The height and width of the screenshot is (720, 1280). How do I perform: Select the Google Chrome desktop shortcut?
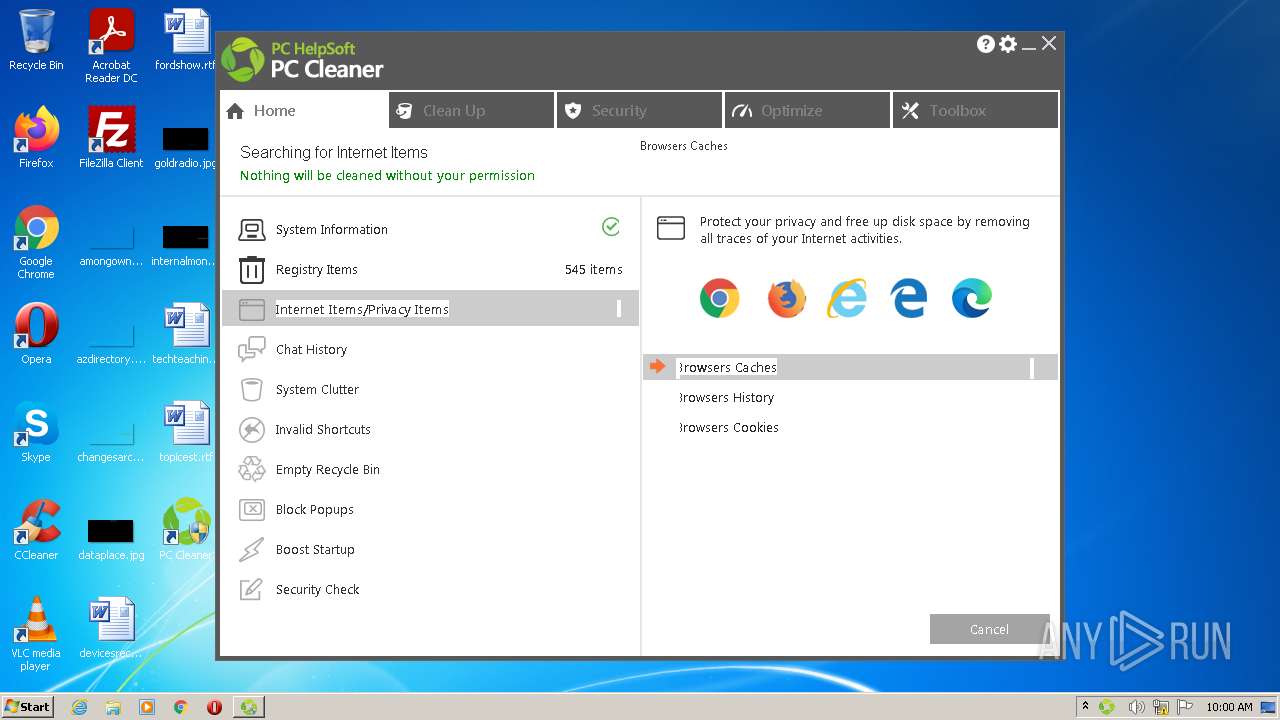[x=36, y=242]
